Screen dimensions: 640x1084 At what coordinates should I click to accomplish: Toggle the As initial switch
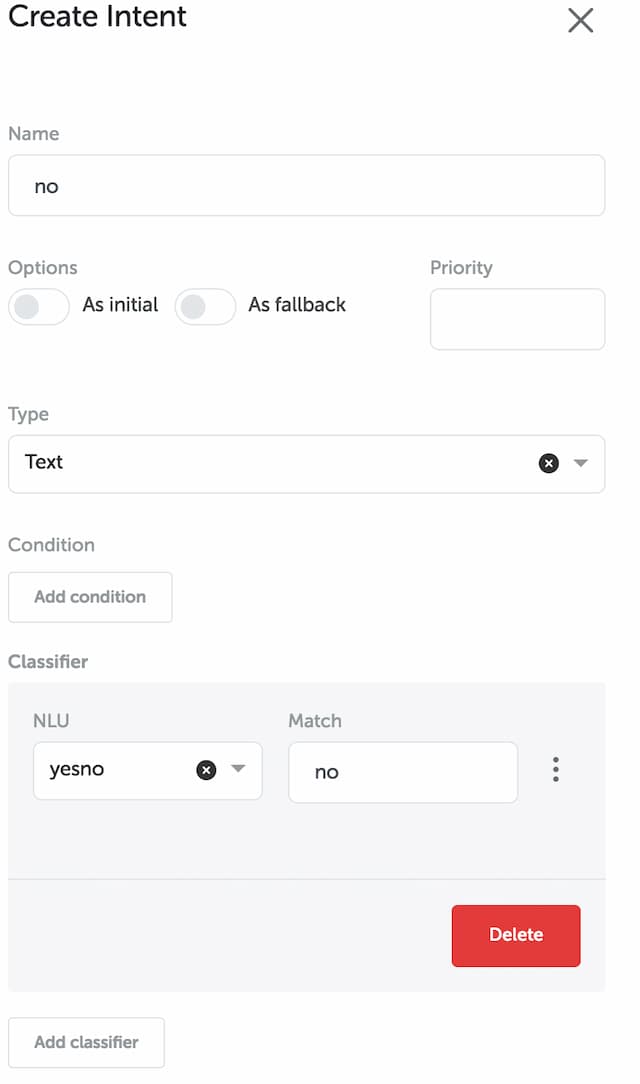pyautogui.click(x=39, y=306)
